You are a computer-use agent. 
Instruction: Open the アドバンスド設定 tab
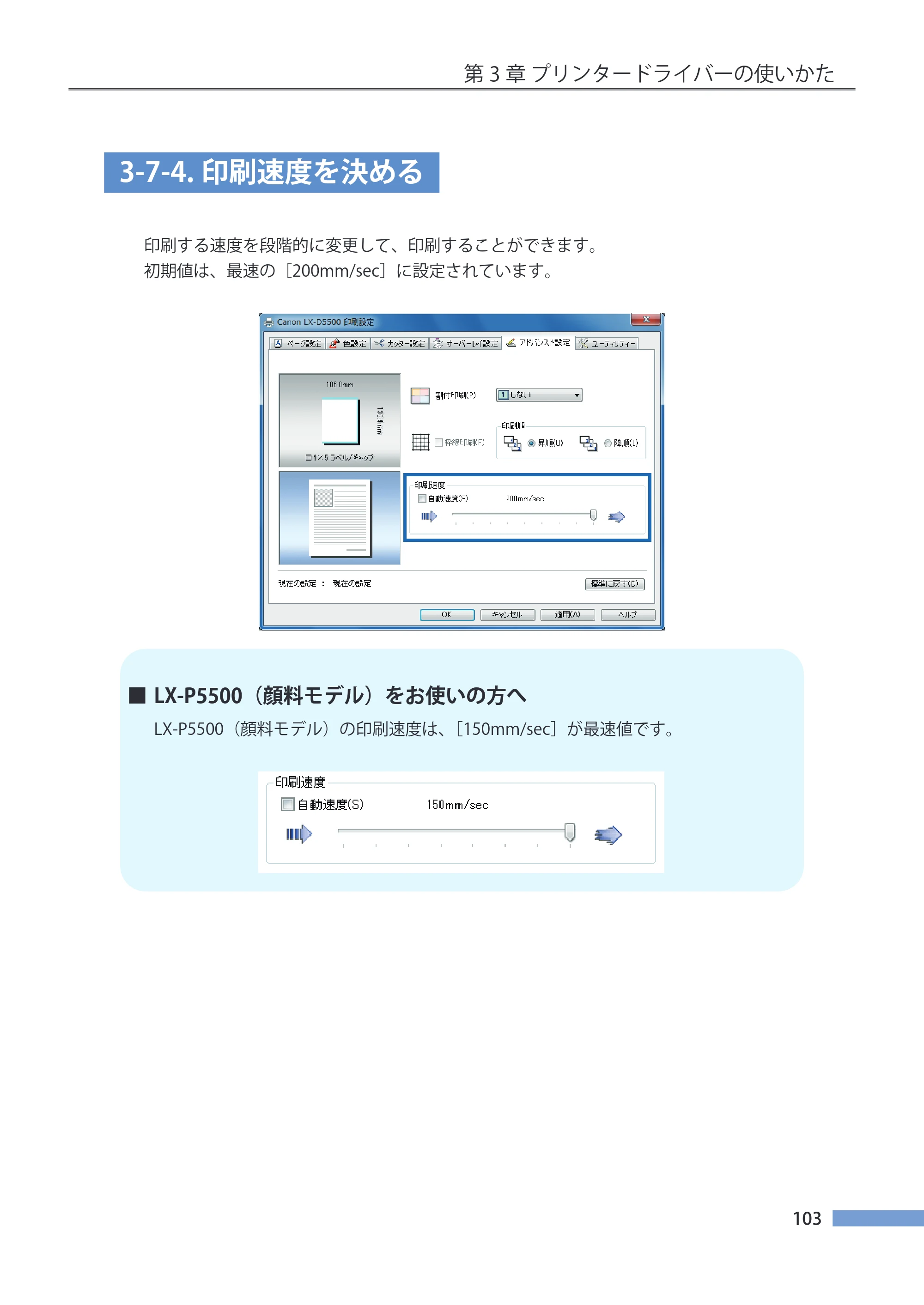click(x=538, y=342)
